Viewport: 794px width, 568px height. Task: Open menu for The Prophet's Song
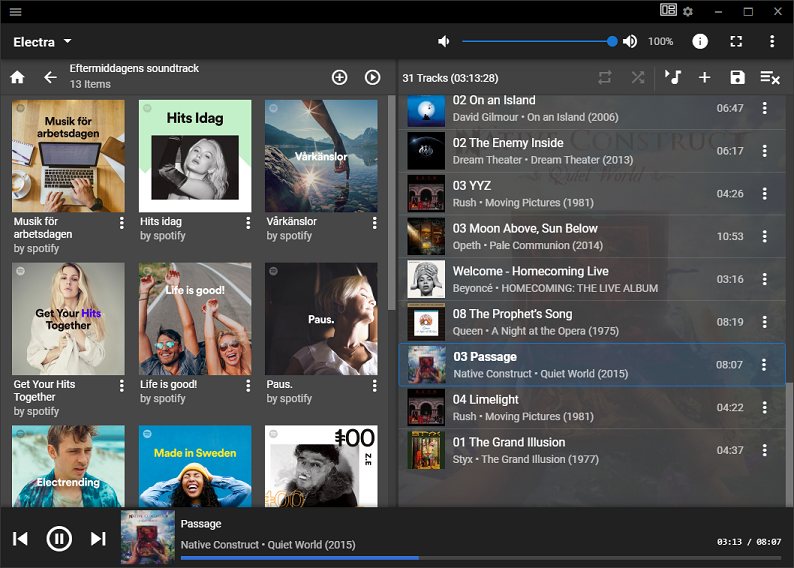(765, 322)
